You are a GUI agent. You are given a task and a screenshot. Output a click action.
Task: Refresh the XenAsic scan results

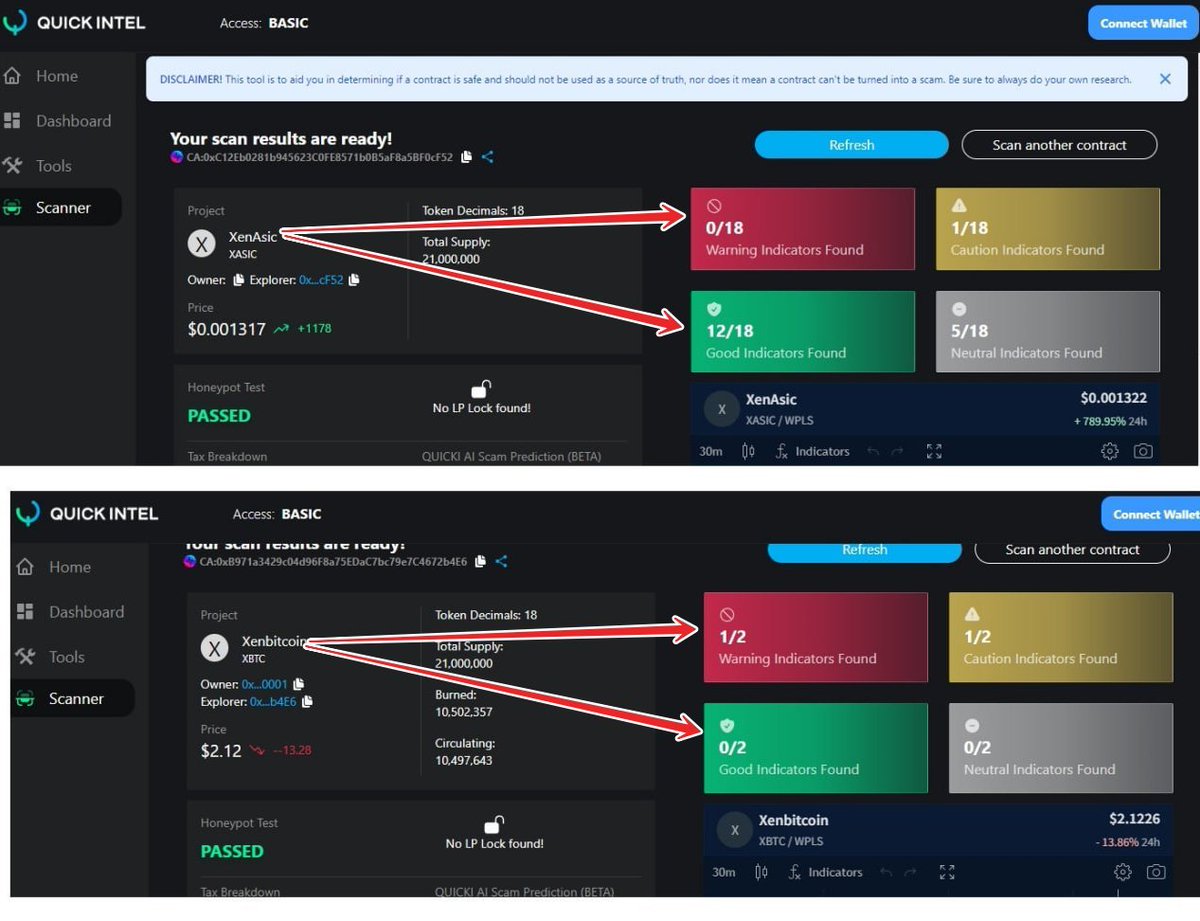[x=851, y=145]
